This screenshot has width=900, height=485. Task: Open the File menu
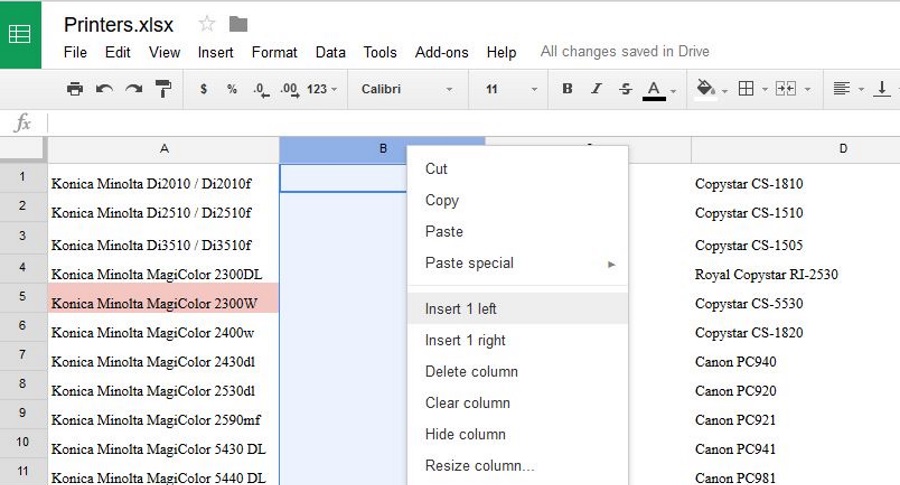click(x=75, y=52)
